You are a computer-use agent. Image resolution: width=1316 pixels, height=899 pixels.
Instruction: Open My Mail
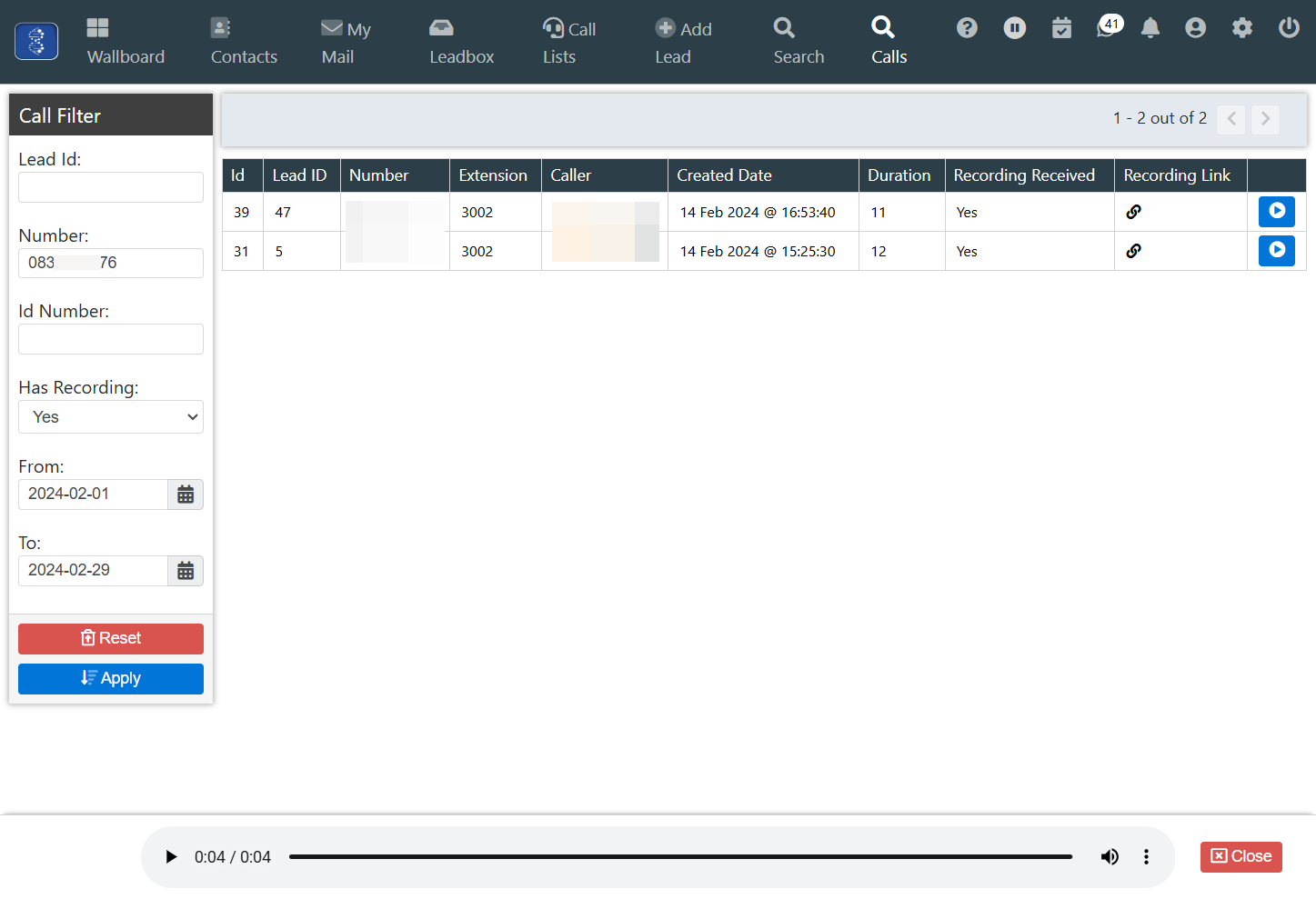[346, 42]
